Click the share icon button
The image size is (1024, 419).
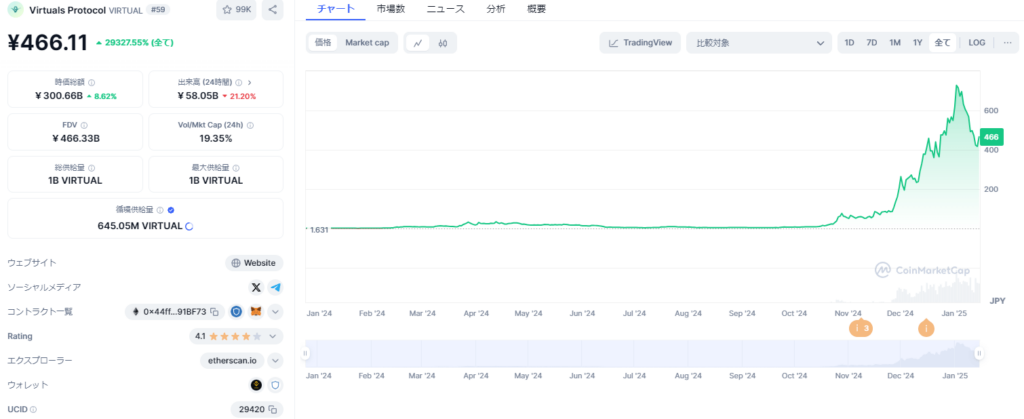272,10
